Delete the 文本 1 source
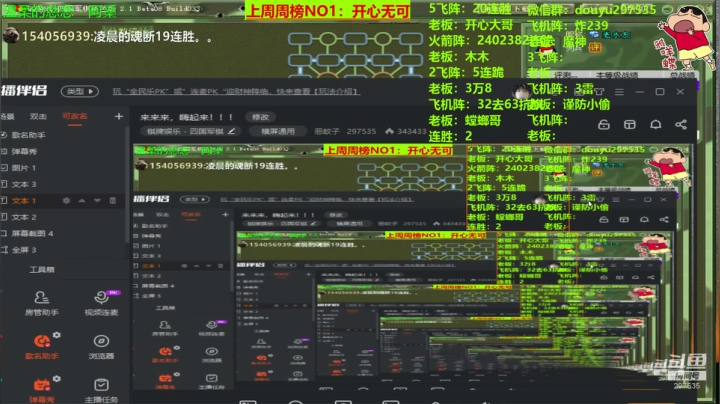 coord(112,201)
